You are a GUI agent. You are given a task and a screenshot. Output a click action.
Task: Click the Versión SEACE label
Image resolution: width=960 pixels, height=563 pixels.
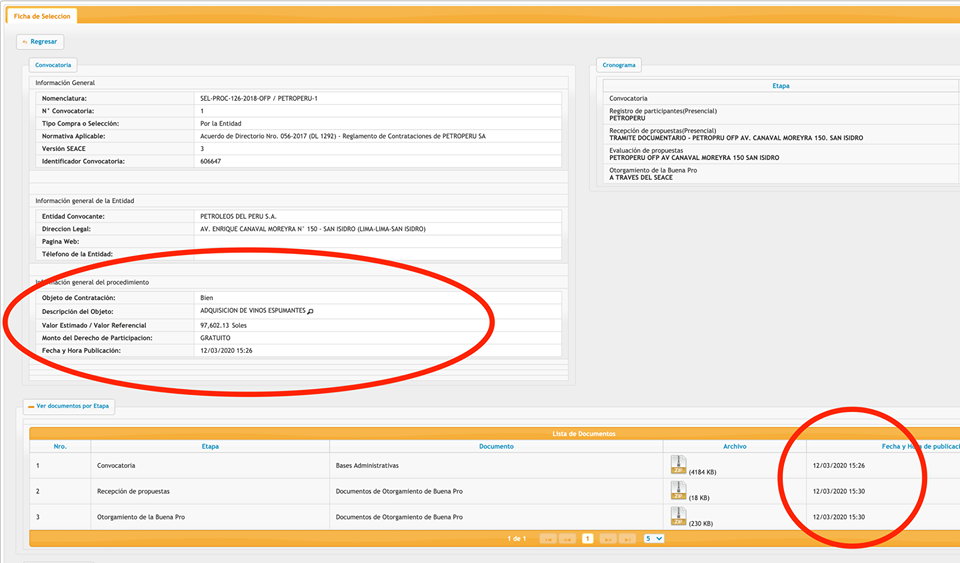pyautogui.click(x=64, y=148)
